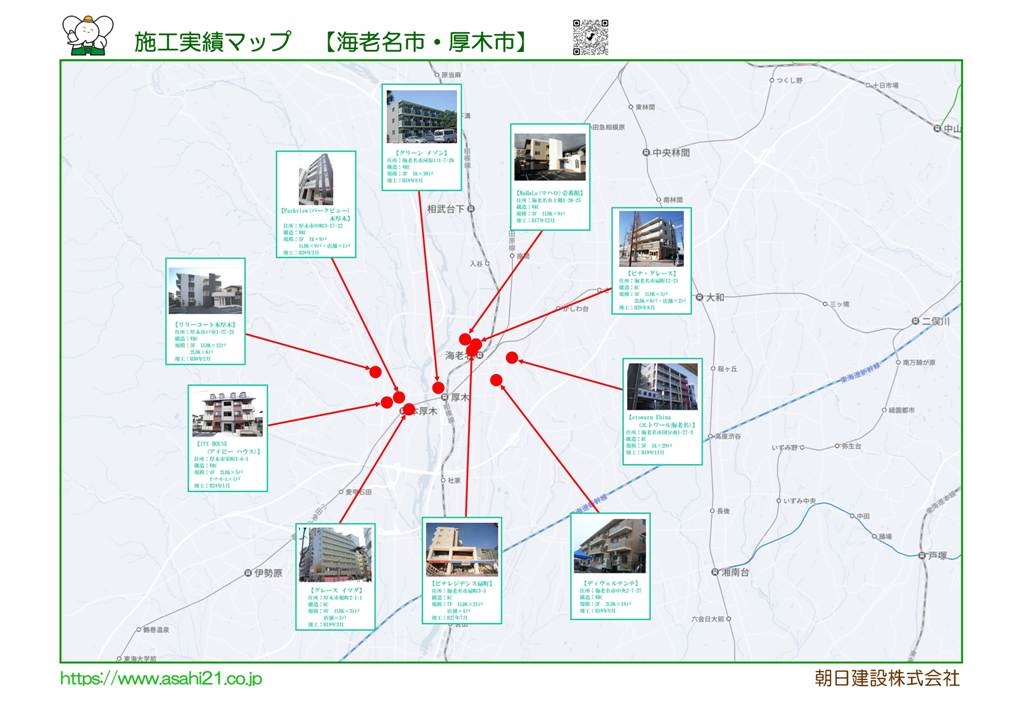Click the 【ビナレジデンス扇町】 card title
This screenshot has width=1024, height=724.
(x=462, y=584)
